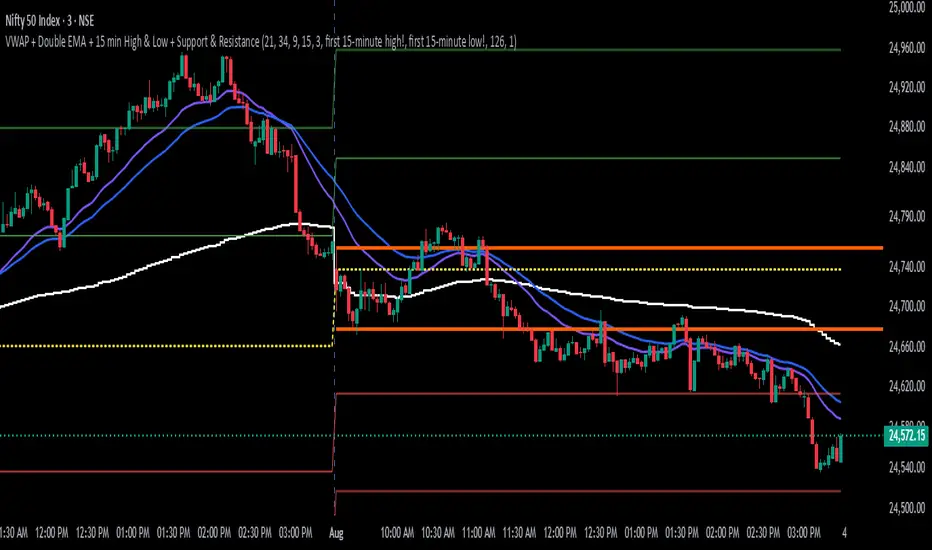Click the 11:30 AM time axis label
This screenshot has width=932, height=550.
(x=519, y=533)
